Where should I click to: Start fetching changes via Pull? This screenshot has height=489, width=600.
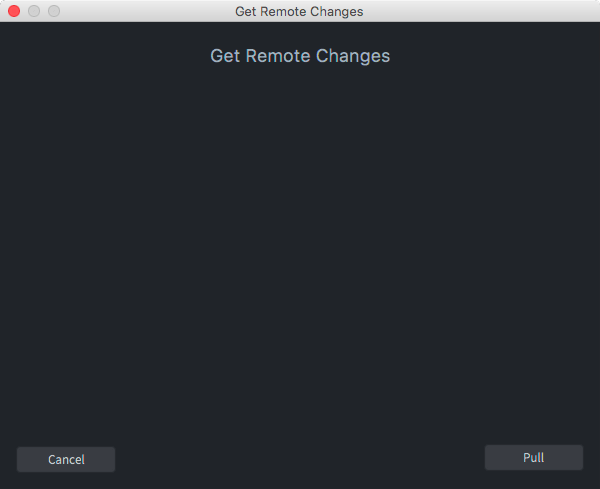(533, 457)
